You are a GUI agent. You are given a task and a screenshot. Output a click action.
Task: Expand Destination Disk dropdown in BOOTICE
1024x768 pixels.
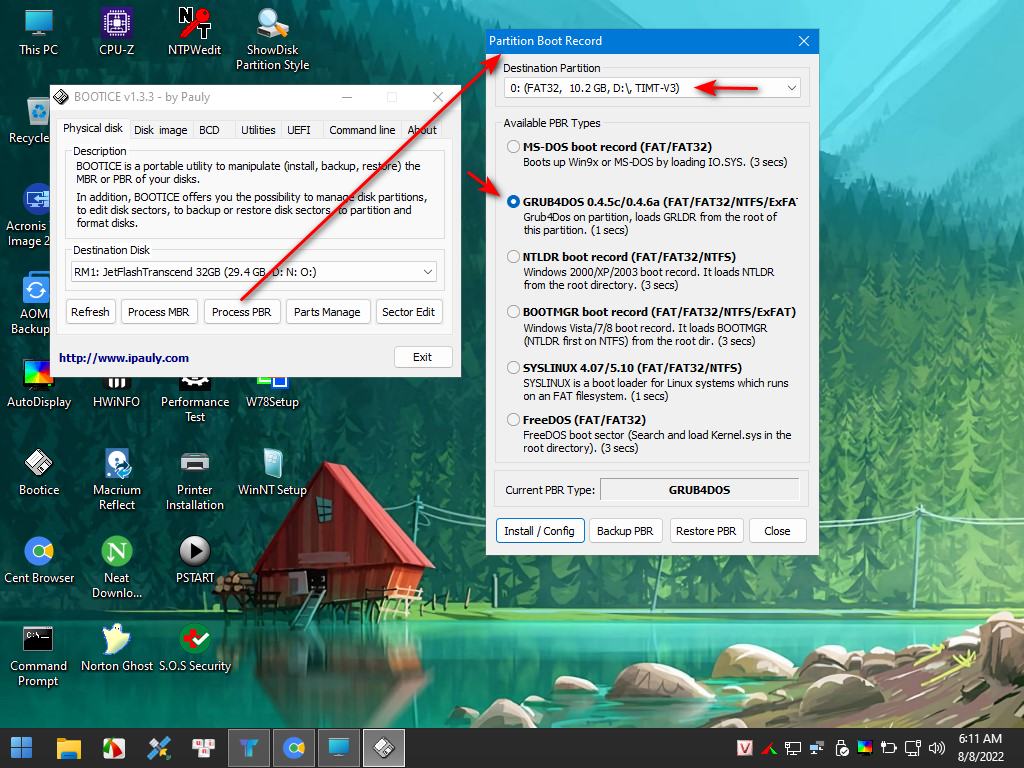[x=428, y=272]
